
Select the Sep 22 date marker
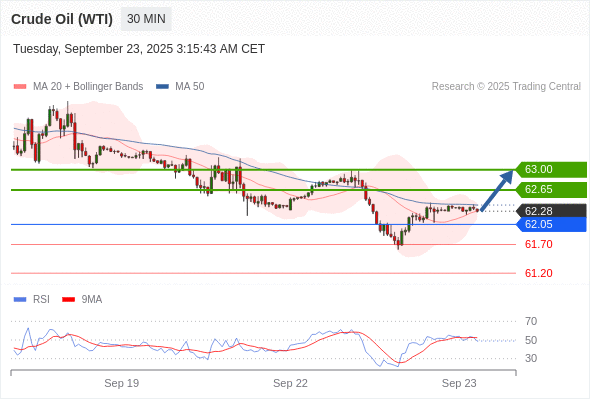click(290, 383)
